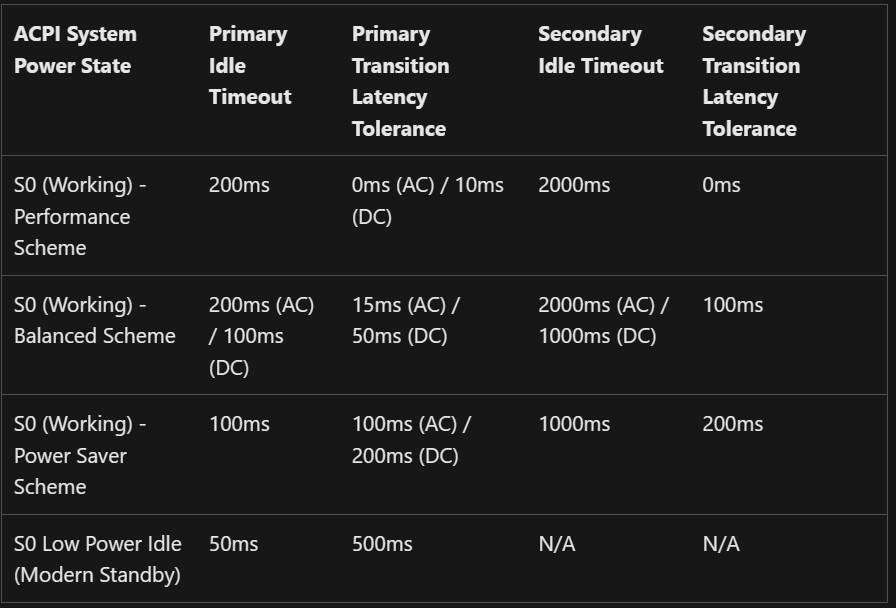
Task: Click the "Secondary Transition Latency Tolerance" header
Action: pos(753,81)
